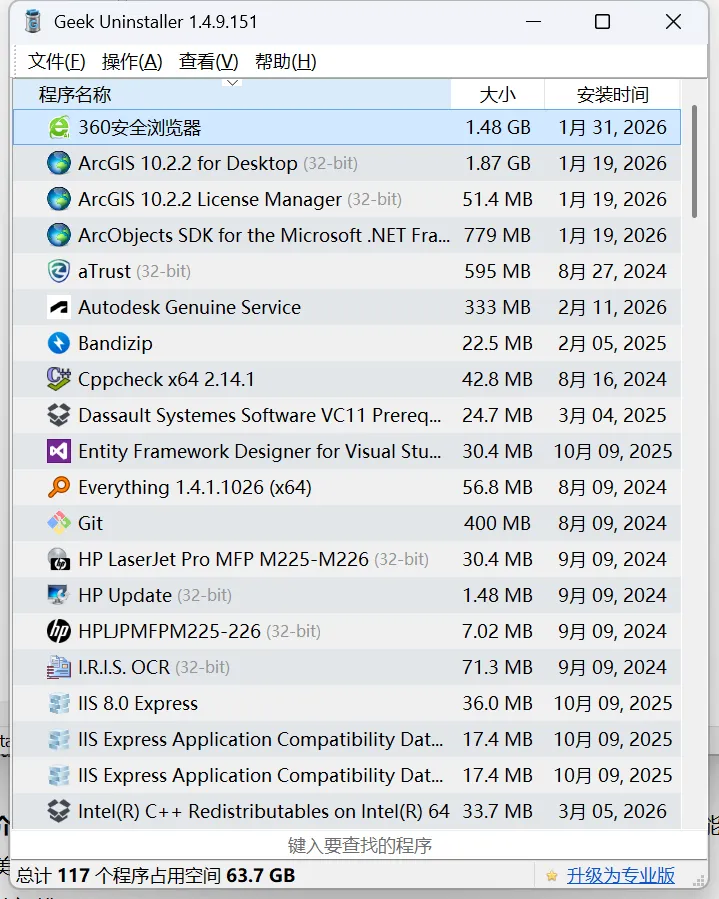This screenshot has height=899, width=719.
Task: Open the 帮助(H) menu
Action: (x=286, y=61)
